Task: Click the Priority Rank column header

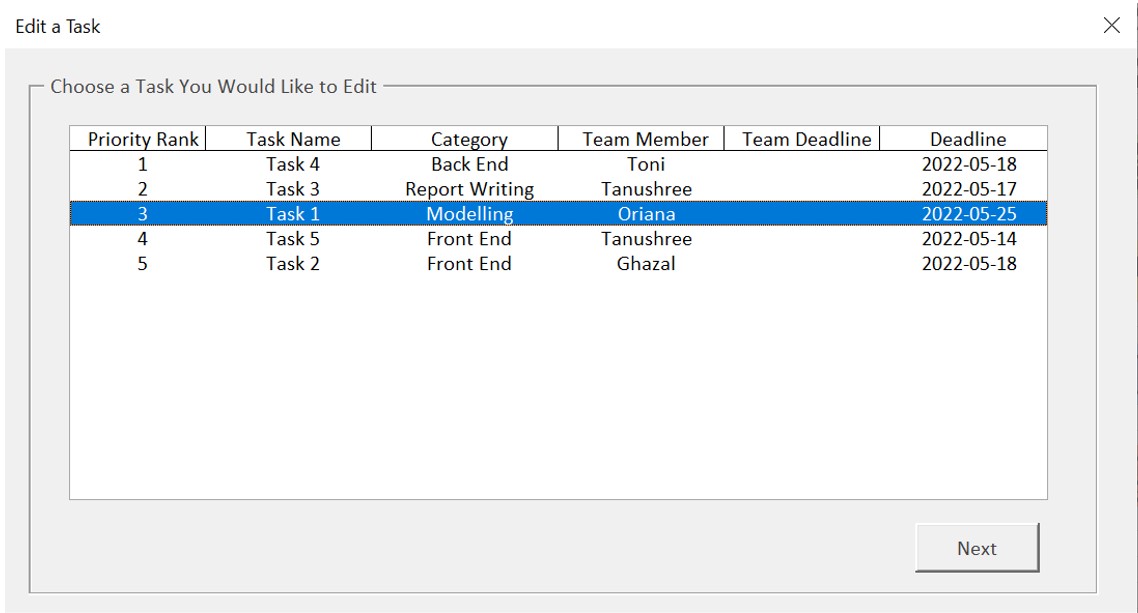Action: click(140, 138)
